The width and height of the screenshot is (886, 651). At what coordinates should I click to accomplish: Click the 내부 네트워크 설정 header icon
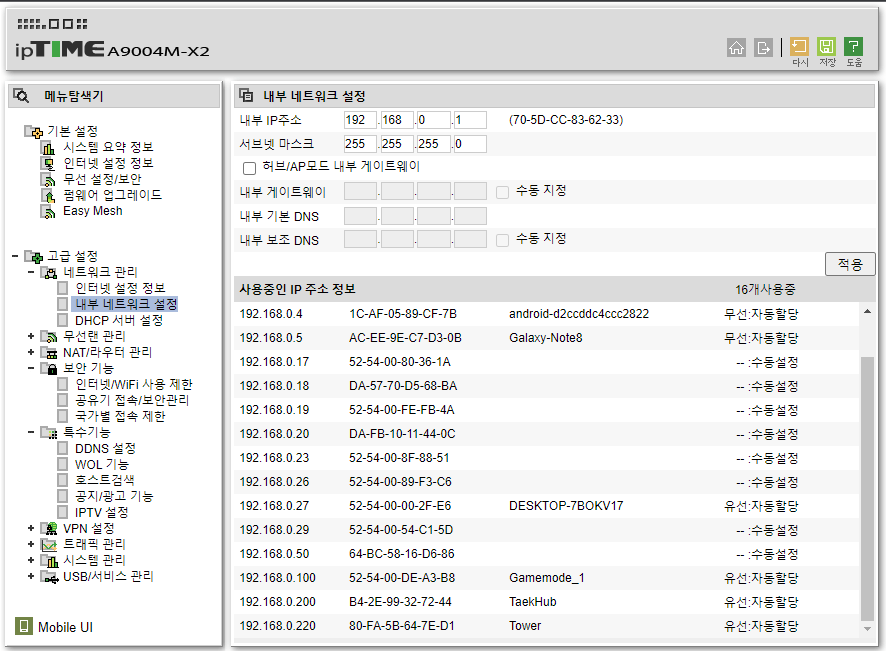246,95
